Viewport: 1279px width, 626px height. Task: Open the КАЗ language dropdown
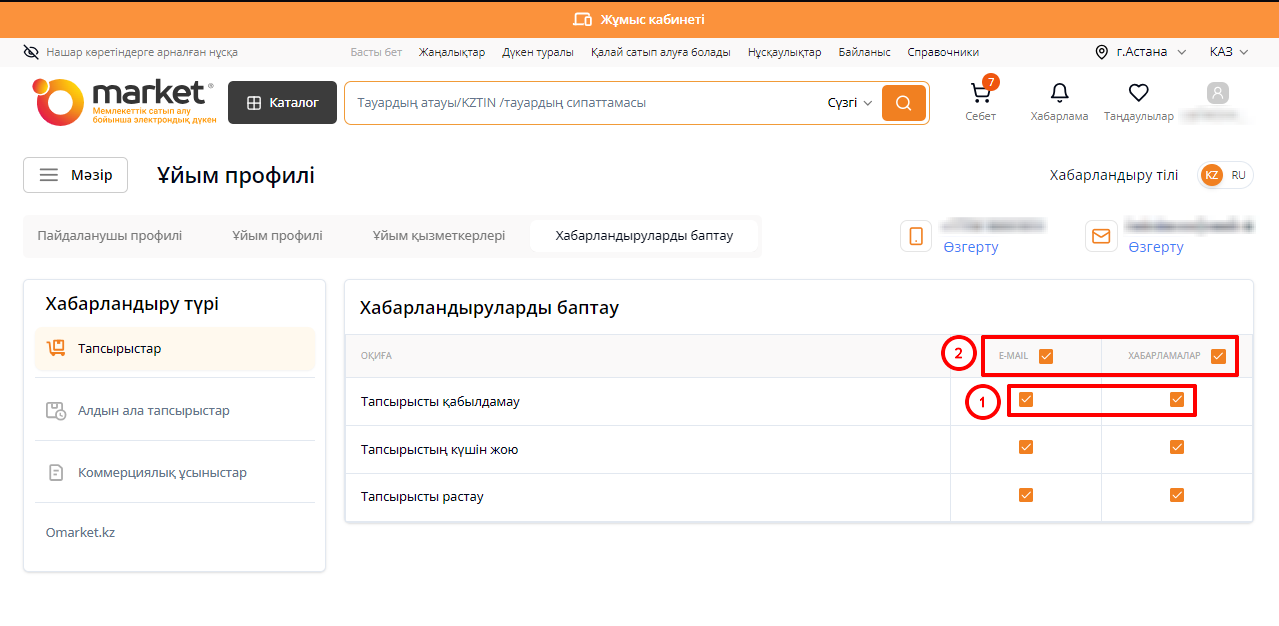click(x=1228, y=52)
